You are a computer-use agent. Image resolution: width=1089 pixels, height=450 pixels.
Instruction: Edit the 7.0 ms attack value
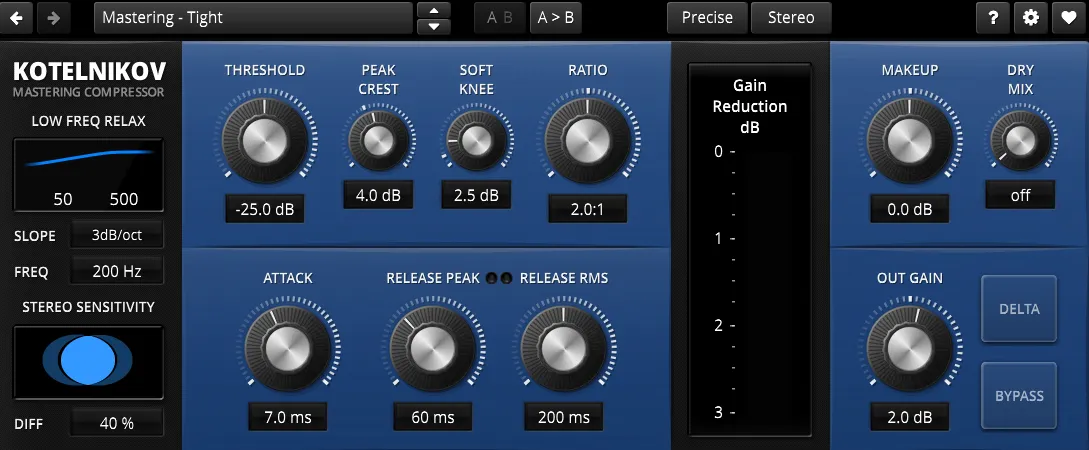point(288,417)
